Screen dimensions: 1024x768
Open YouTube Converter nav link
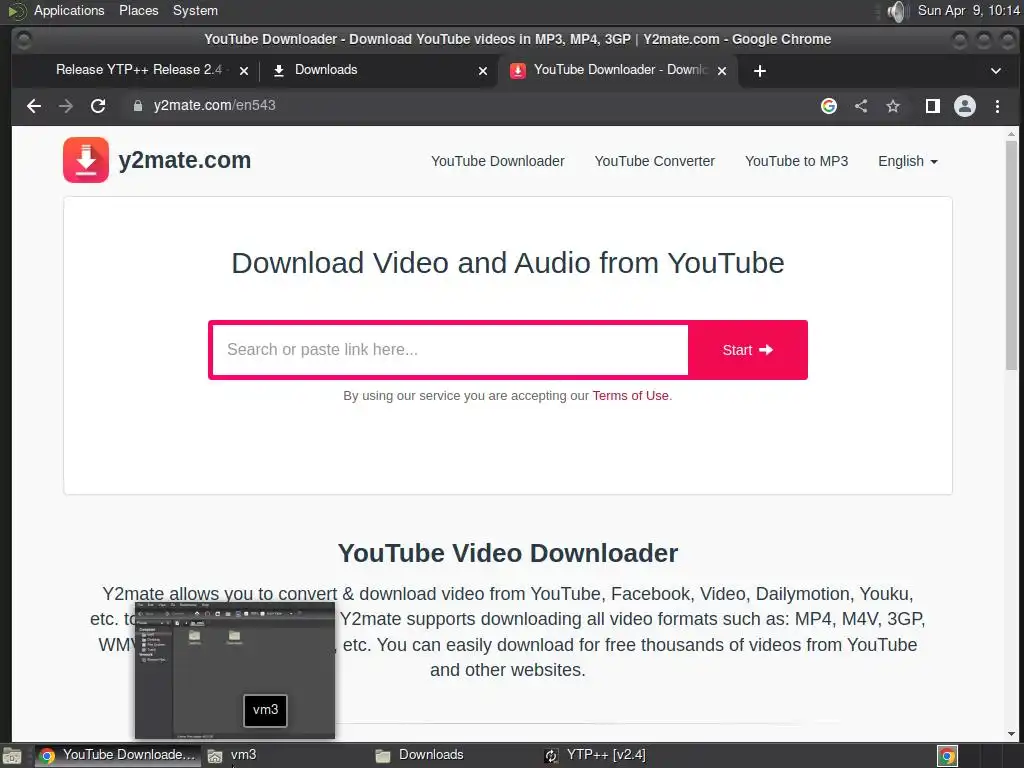(x=654, y=161)
